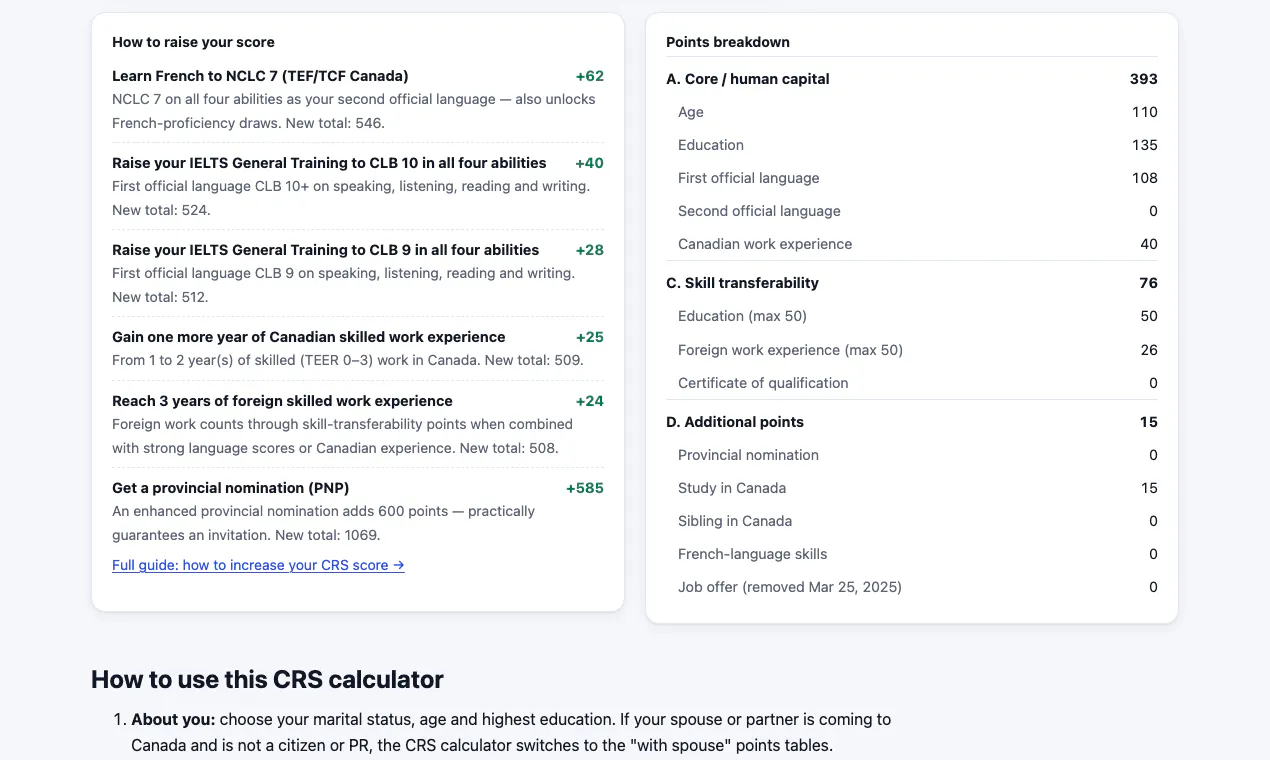
Task: Click the 'Certificate of qualification' row label
Action: [763, 383]
